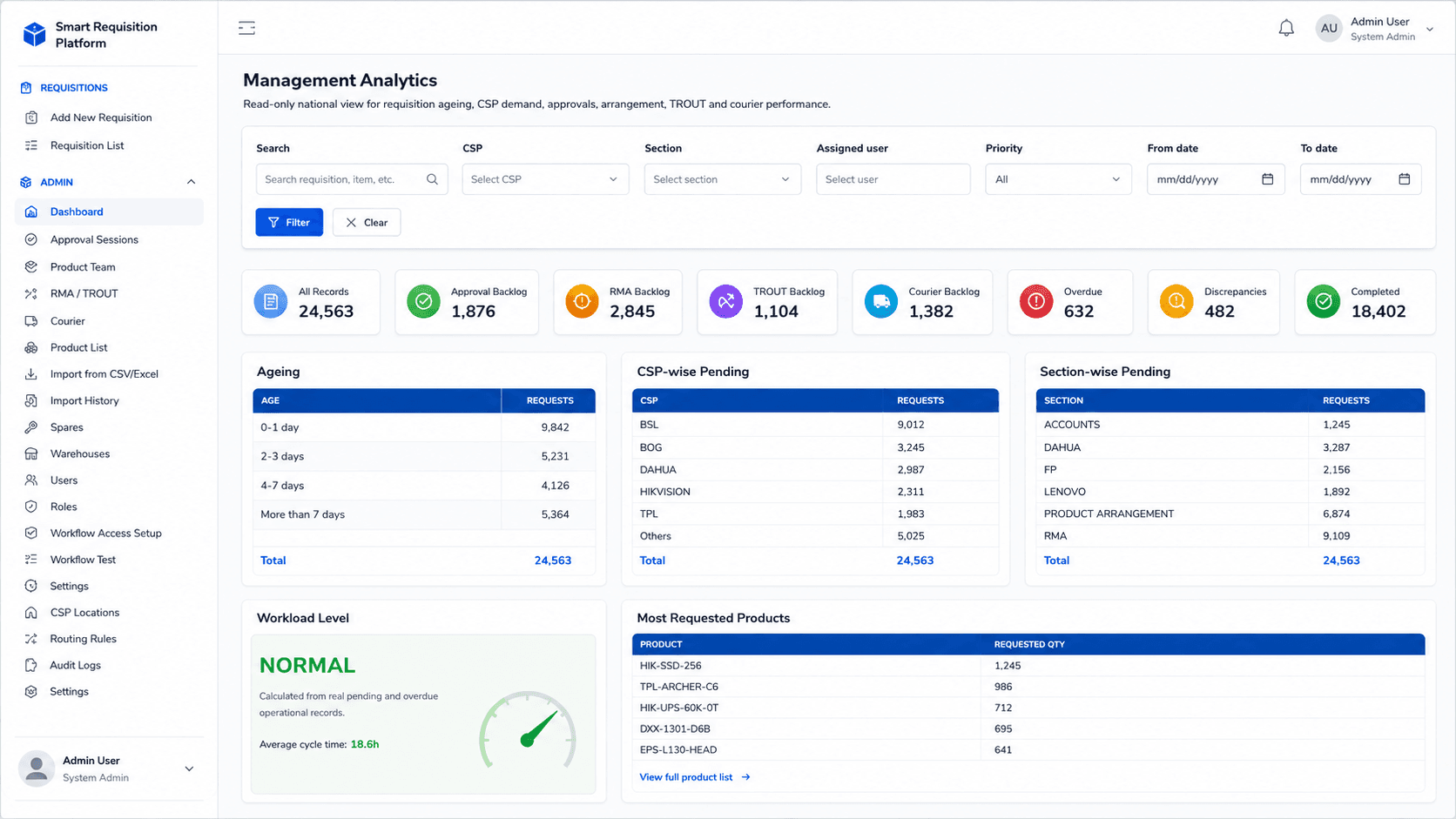Click the Admin User avatar in sidebar footer

tap(37, 769)
